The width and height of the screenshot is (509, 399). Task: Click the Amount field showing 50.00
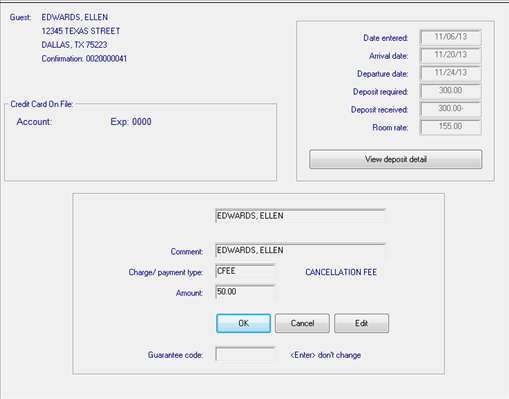tap(245, 292)
